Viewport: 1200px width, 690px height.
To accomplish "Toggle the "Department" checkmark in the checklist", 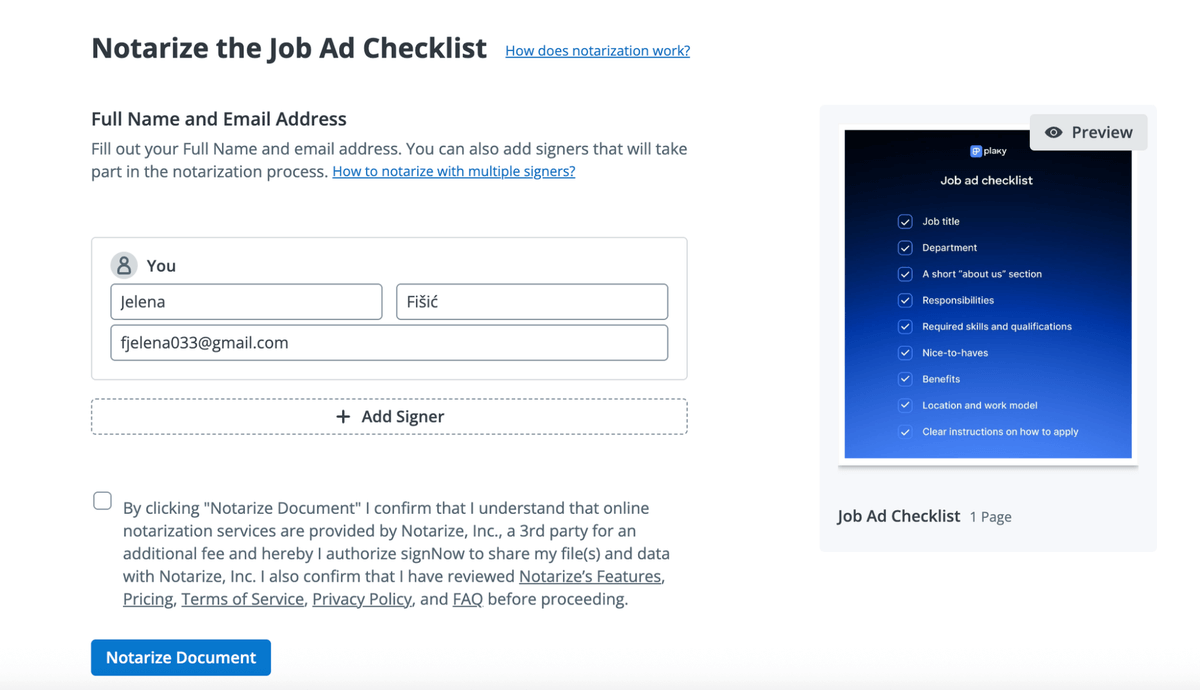I will click(904, 247).
